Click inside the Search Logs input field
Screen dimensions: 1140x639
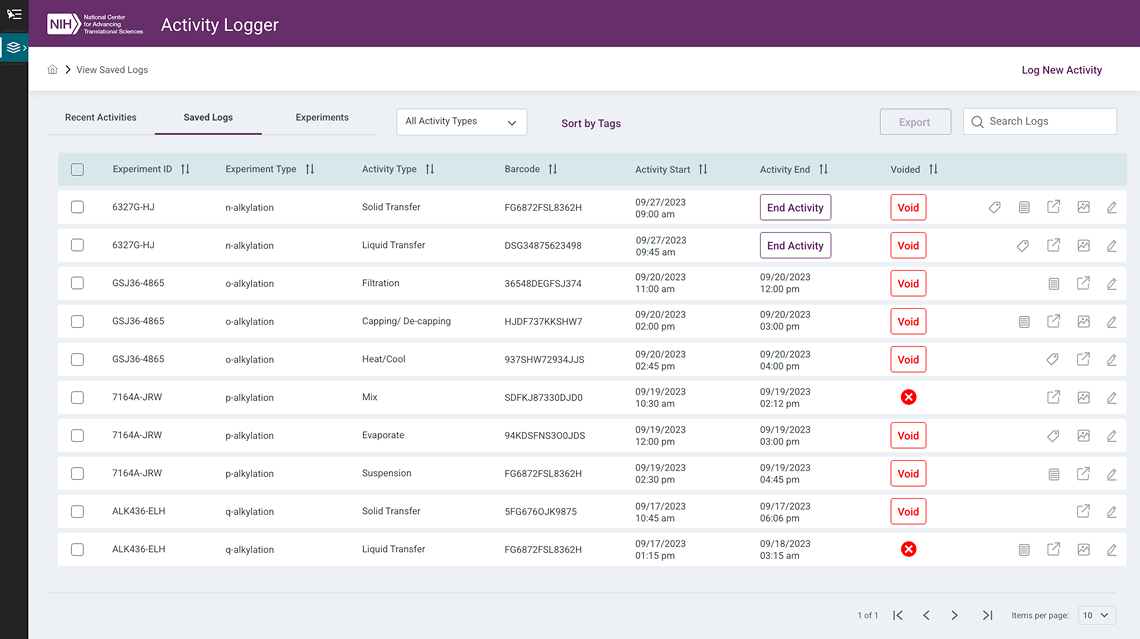click(1040, 121)
